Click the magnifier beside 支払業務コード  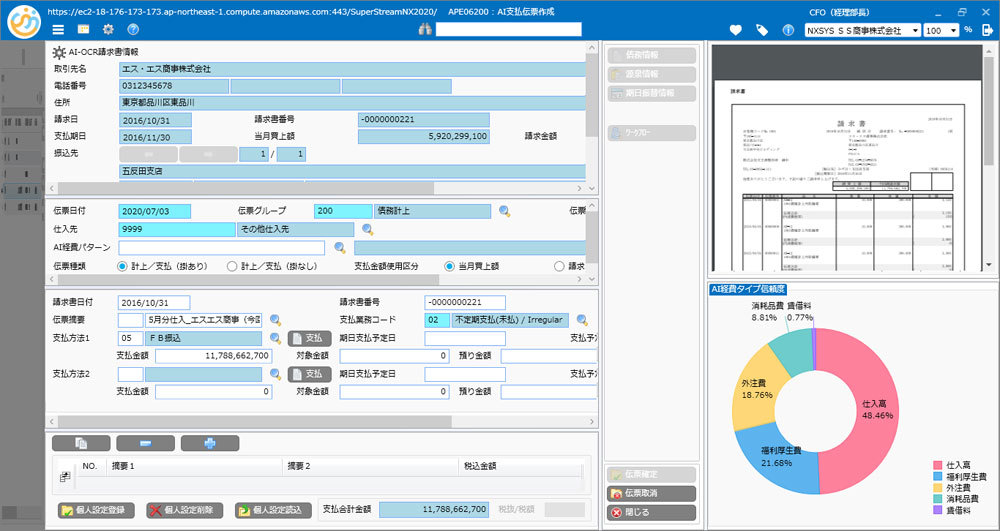[579, 321]
